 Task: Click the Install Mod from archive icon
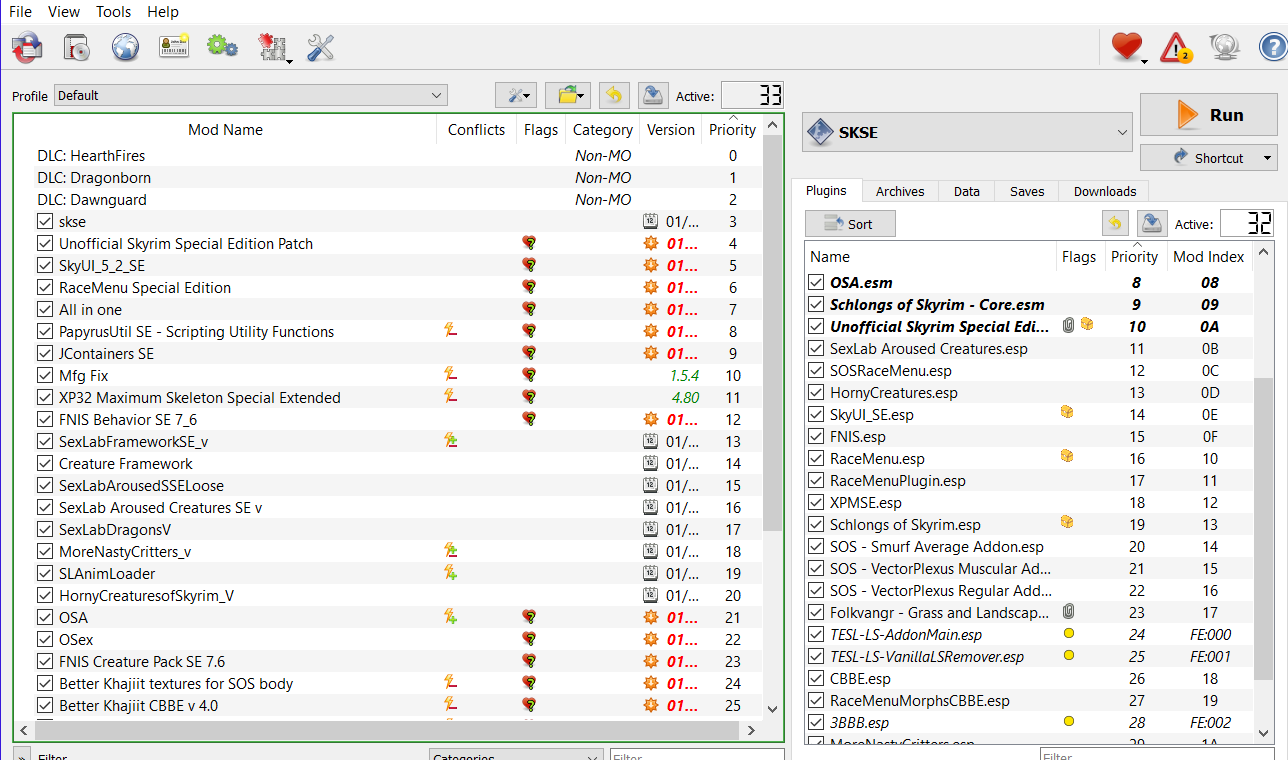tap(76, 46)
